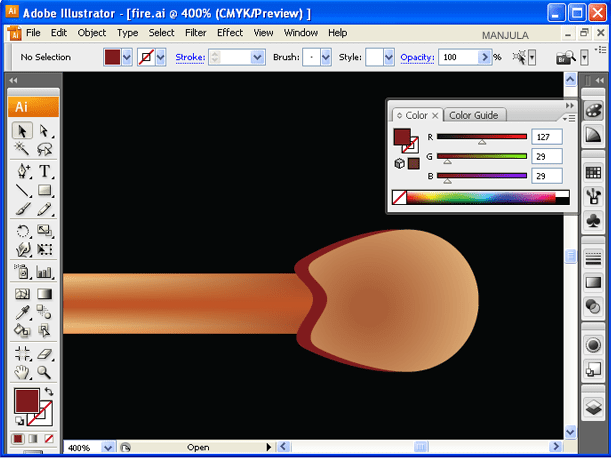Open Brushes panel icon in dock
The height and width of the screenshot is (459, 611).
[x=593, y=196]
